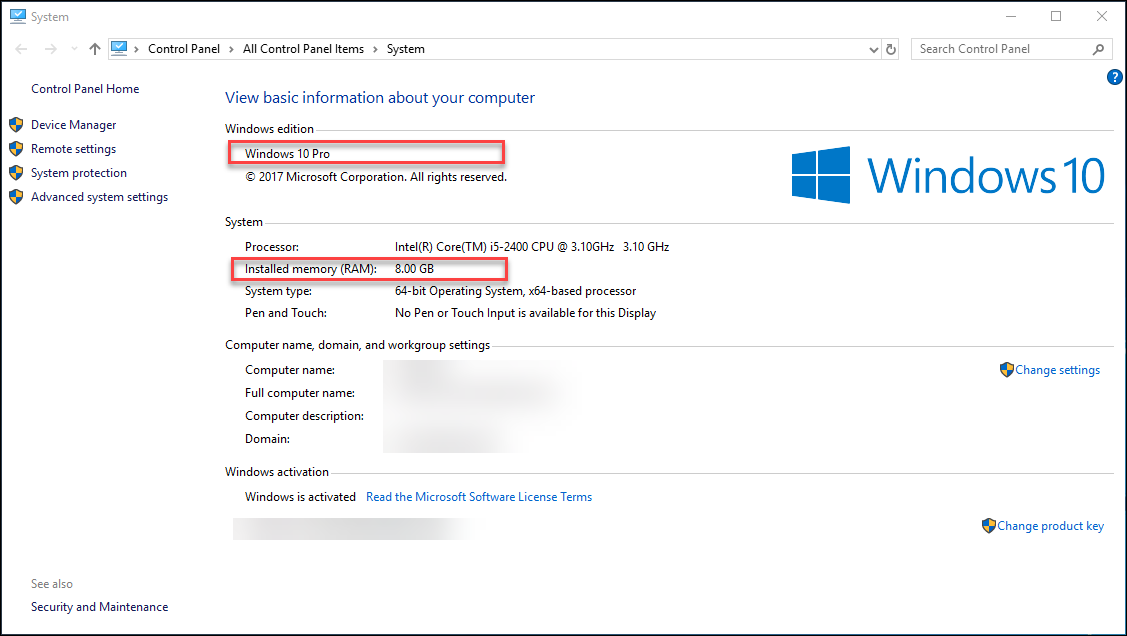Read the Microsoft Software License Terms
This screenshot has width=1127, height=636.
[x=479, y=496]
